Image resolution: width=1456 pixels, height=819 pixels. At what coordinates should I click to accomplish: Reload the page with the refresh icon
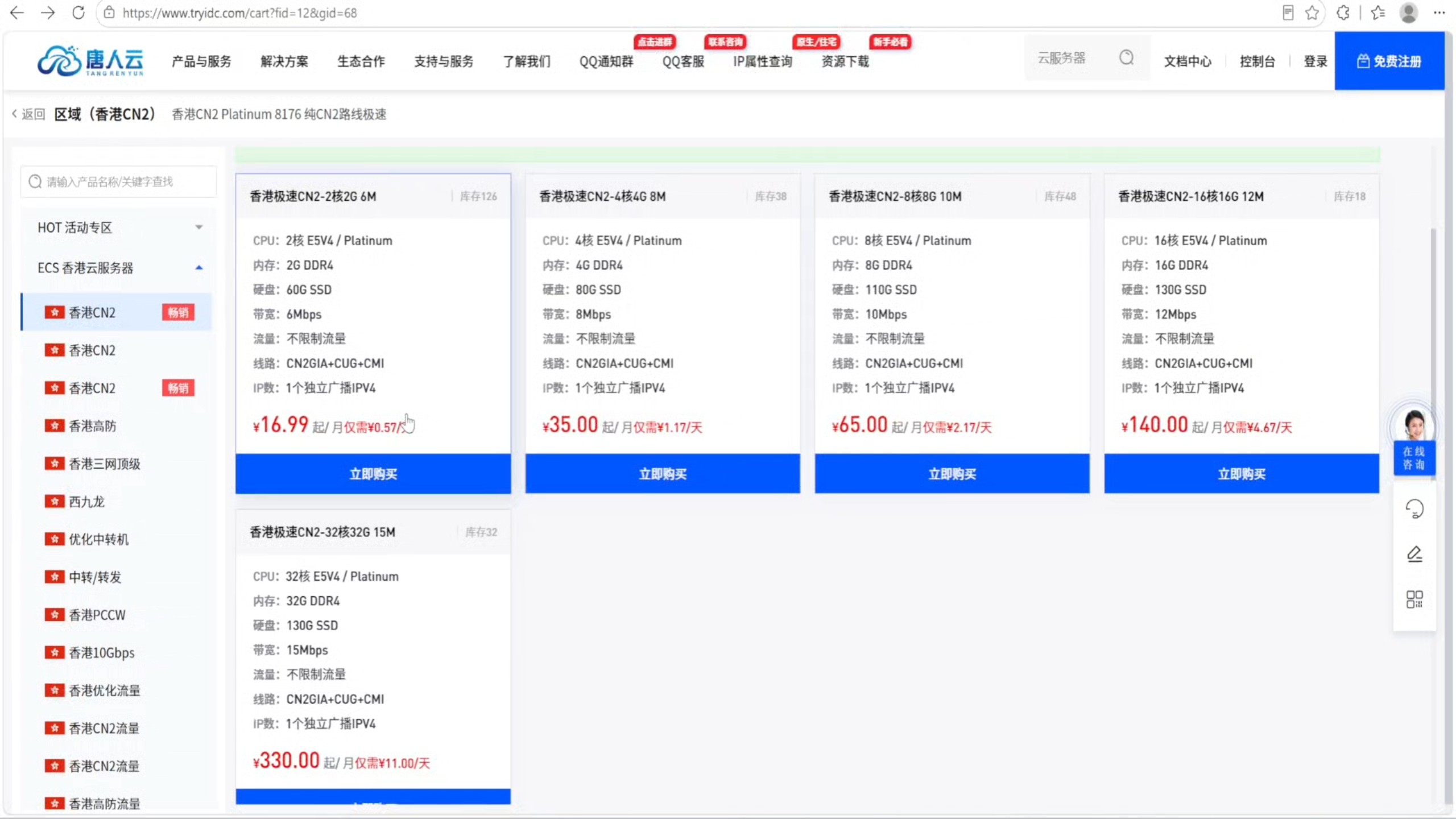[x=78, y=13]
